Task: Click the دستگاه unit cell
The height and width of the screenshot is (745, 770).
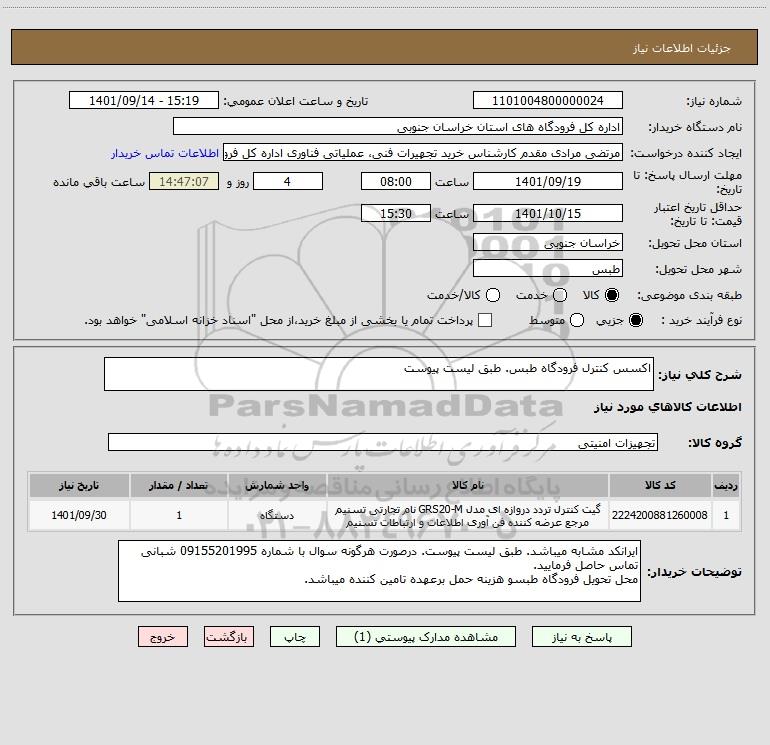Action: tap(277, 515)
